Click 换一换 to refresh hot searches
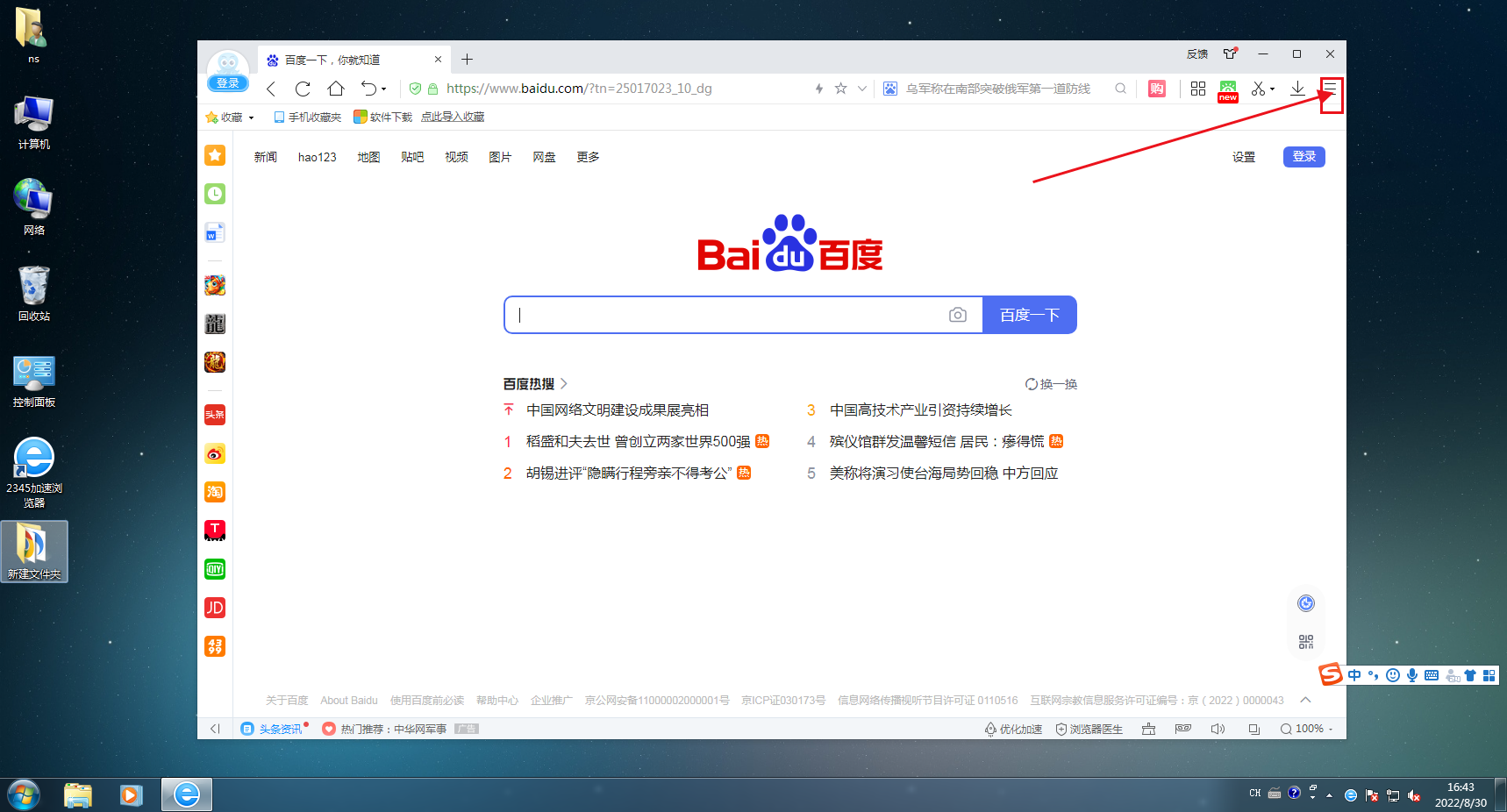The width and height of the screenshot is (1507, 812). pos(1051,384)
